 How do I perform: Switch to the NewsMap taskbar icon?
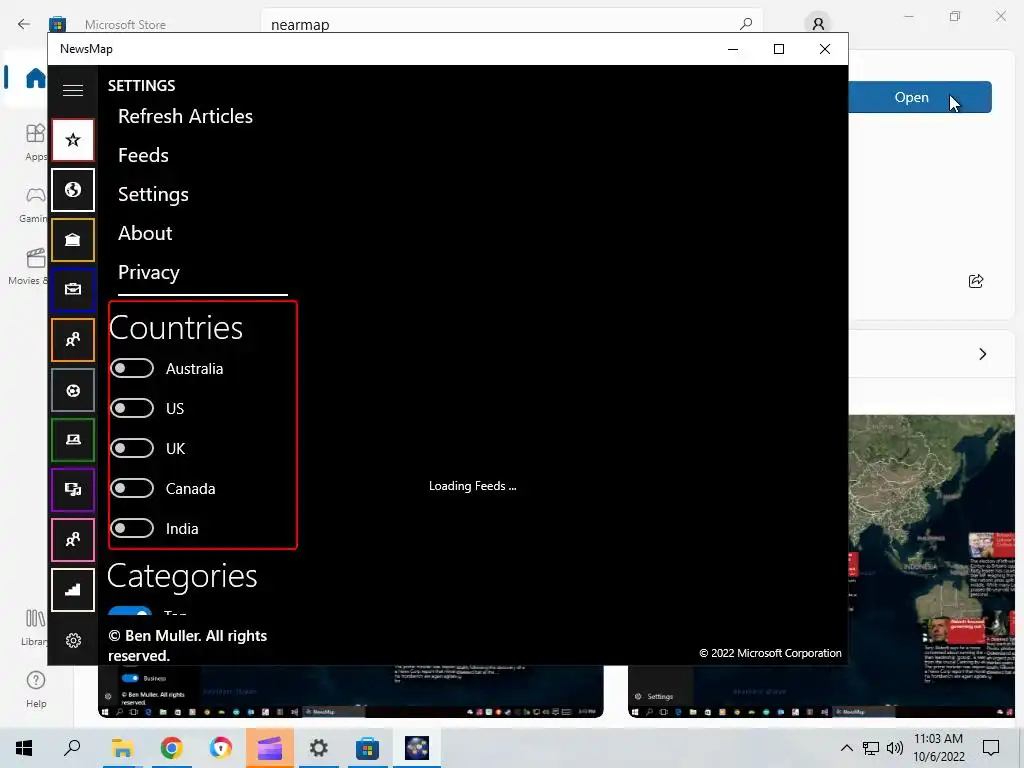click(x=417, y=748)
